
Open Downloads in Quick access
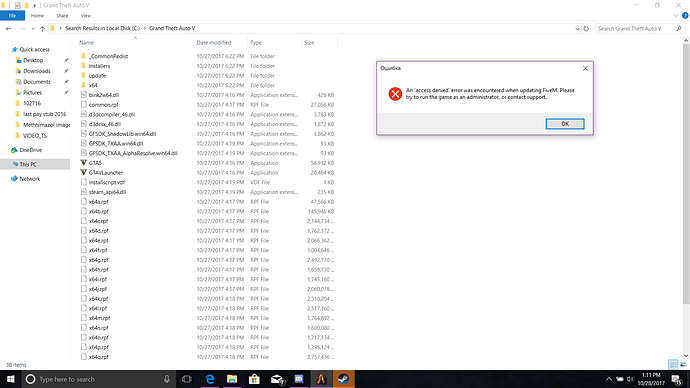(x=37, y=71)
